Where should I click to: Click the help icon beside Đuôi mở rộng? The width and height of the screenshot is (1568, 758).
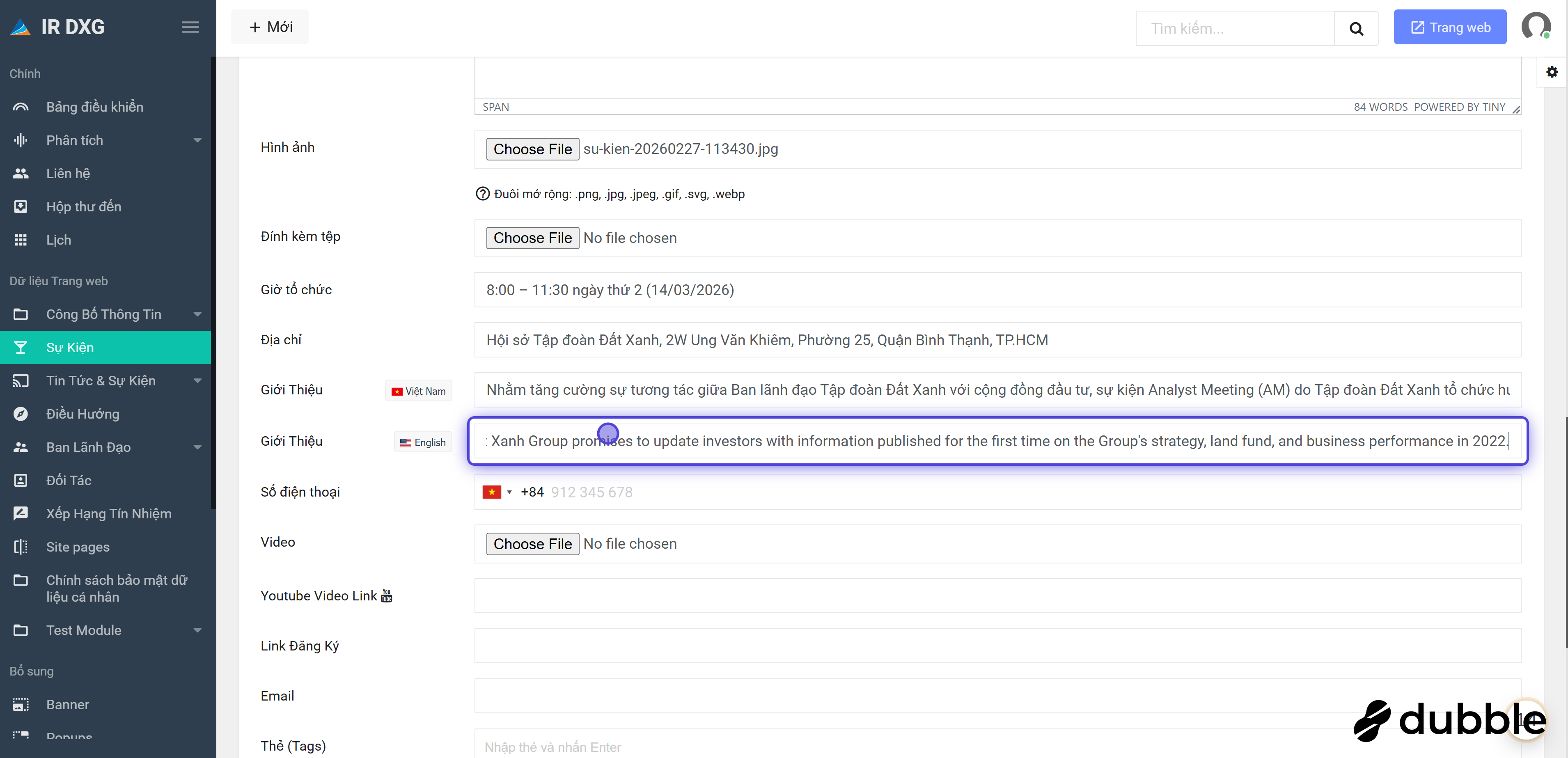pos(482,193)
